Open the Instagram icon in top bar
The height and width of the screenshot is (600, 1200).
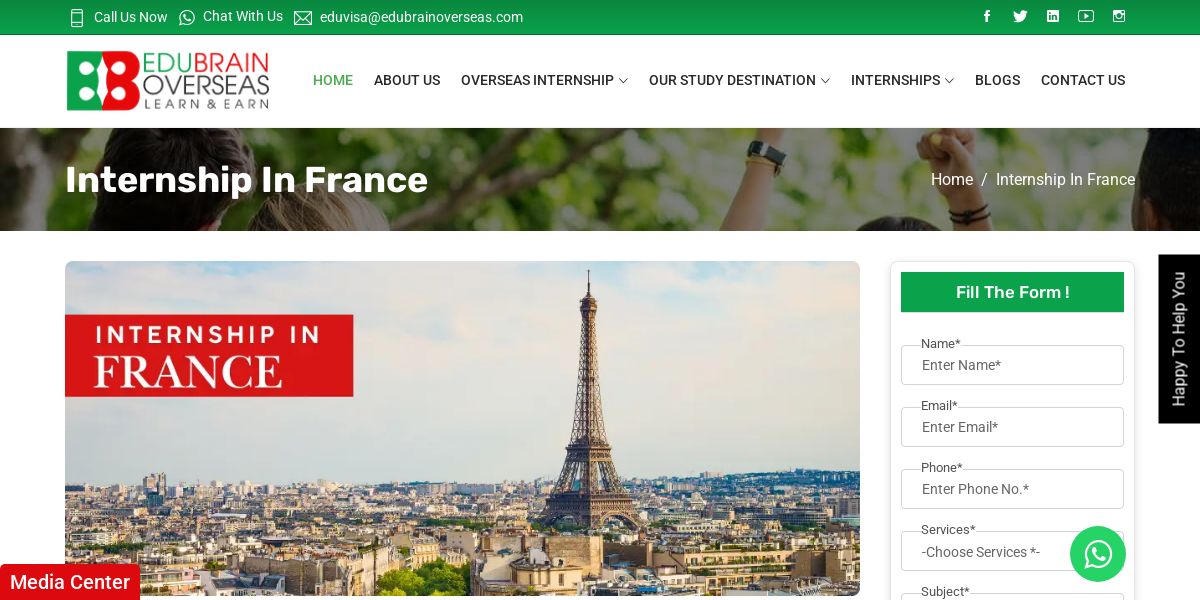[1119, 16]
